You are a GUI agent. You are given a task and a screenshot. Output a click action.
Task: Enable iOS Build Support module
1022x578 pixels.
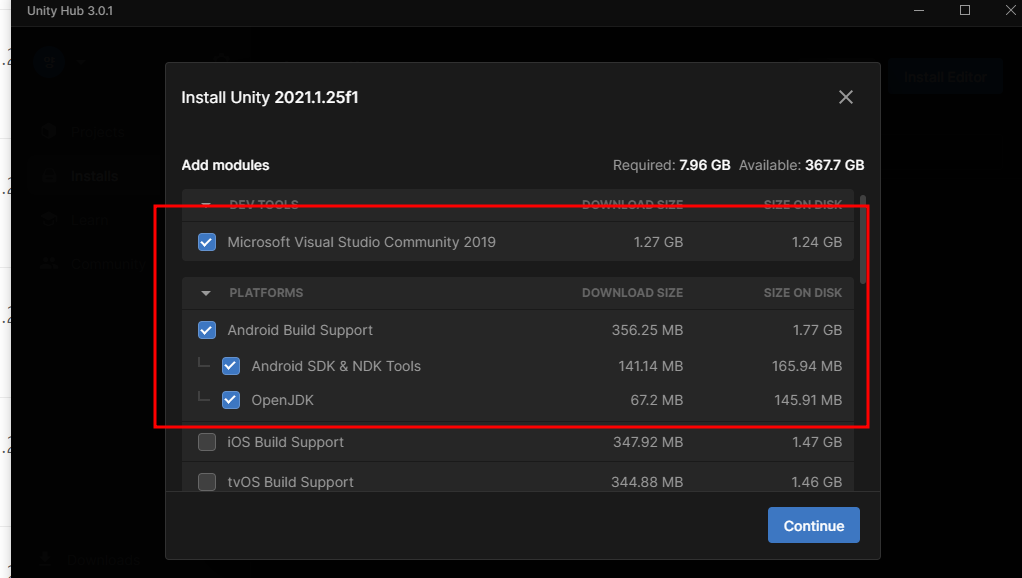tap(207, 442)
